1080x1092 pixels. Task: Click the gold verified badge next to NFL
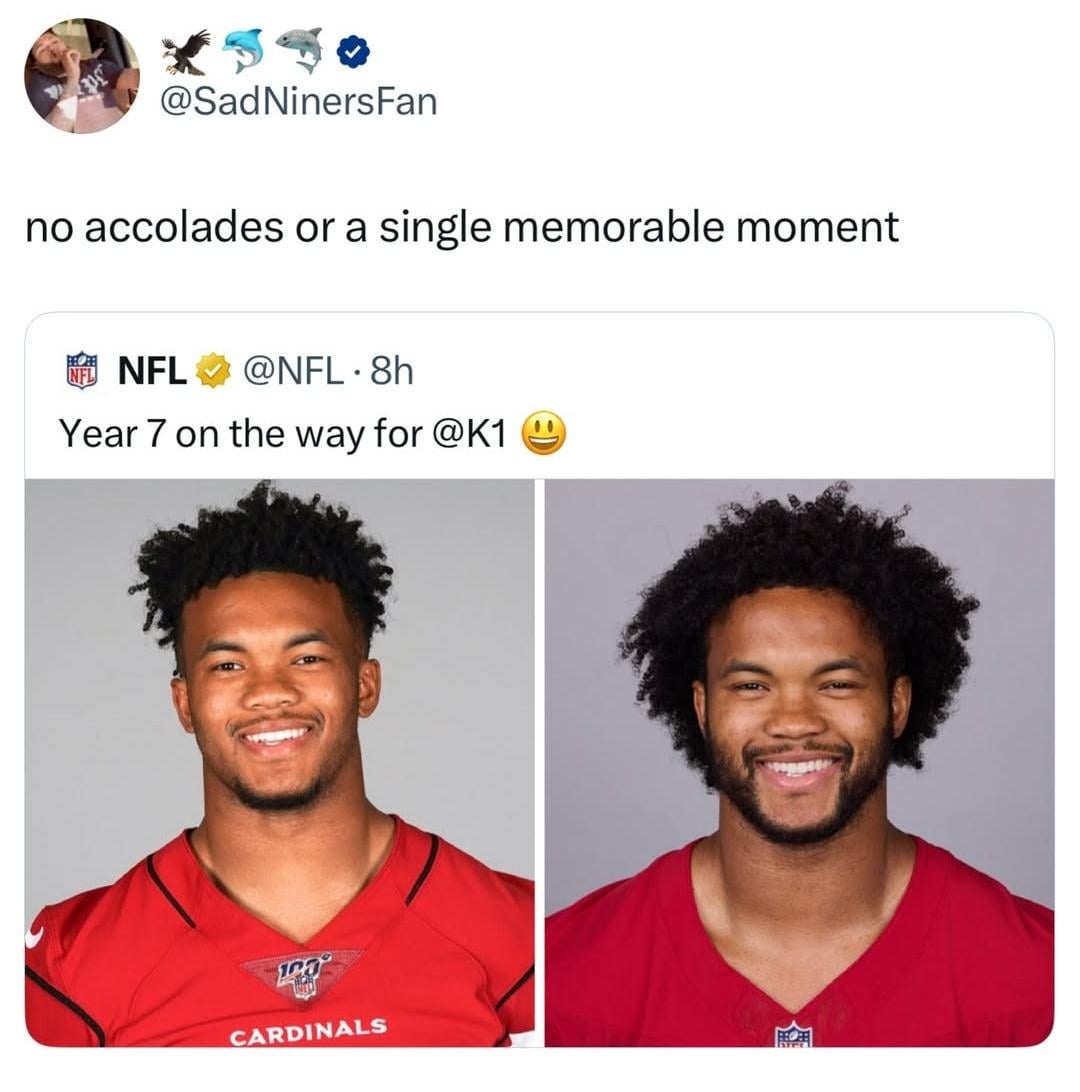(x=213, y=370)
